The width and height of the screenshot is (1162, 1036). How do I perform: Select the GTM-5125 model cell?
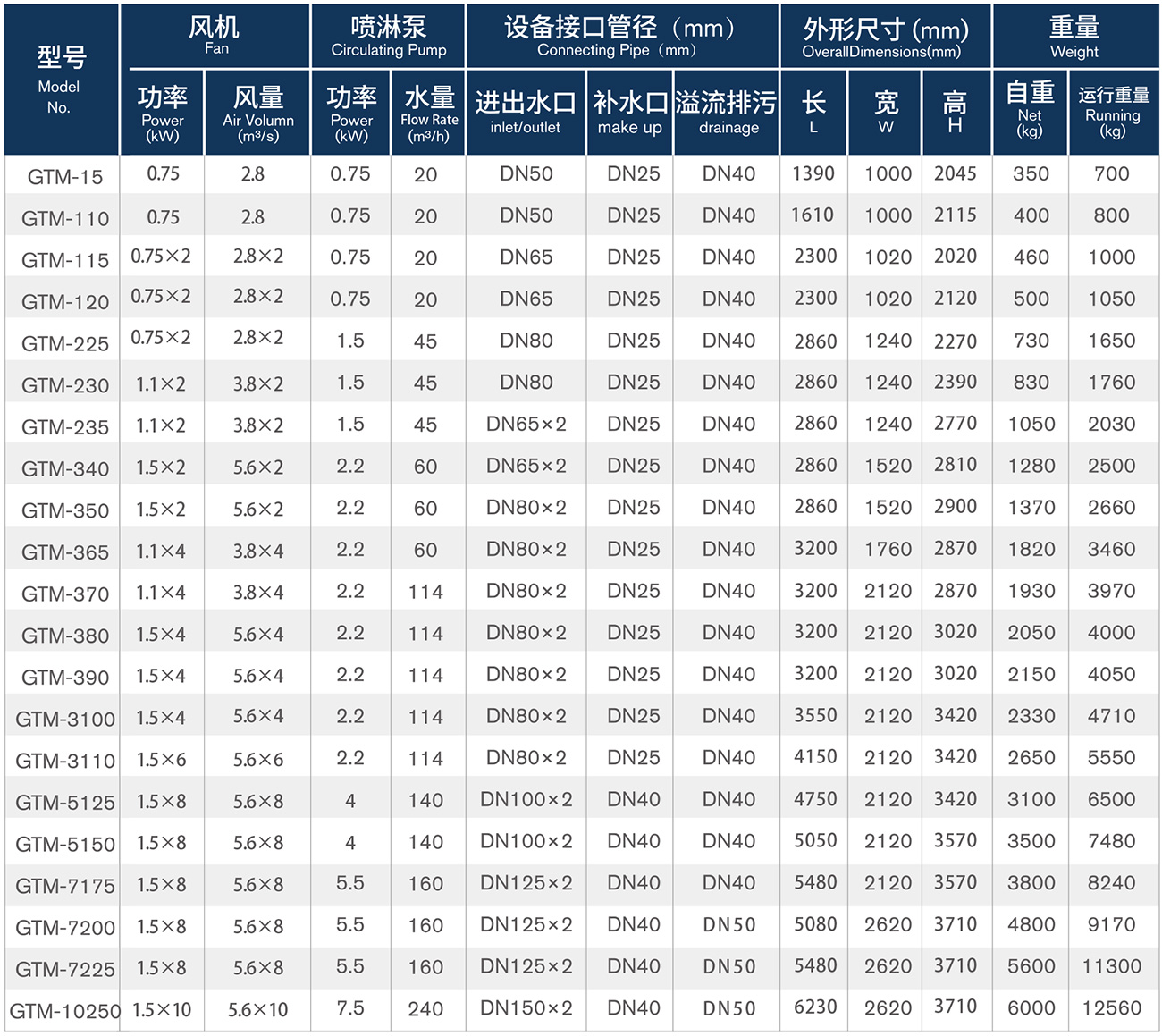pyautogui.click(x=65, y=802)
